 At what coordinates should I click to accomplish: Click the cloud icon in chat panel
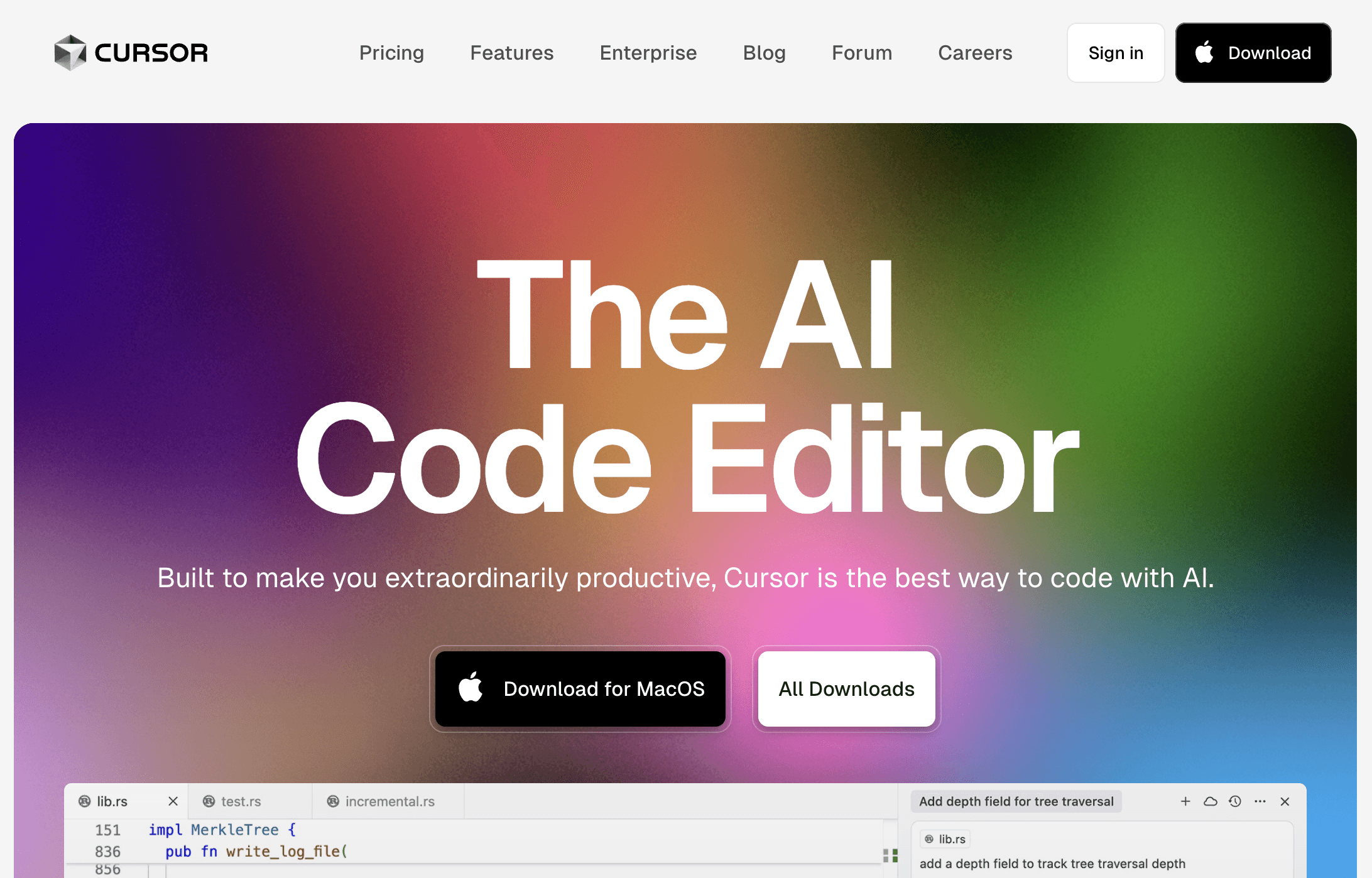[1210, 801]
